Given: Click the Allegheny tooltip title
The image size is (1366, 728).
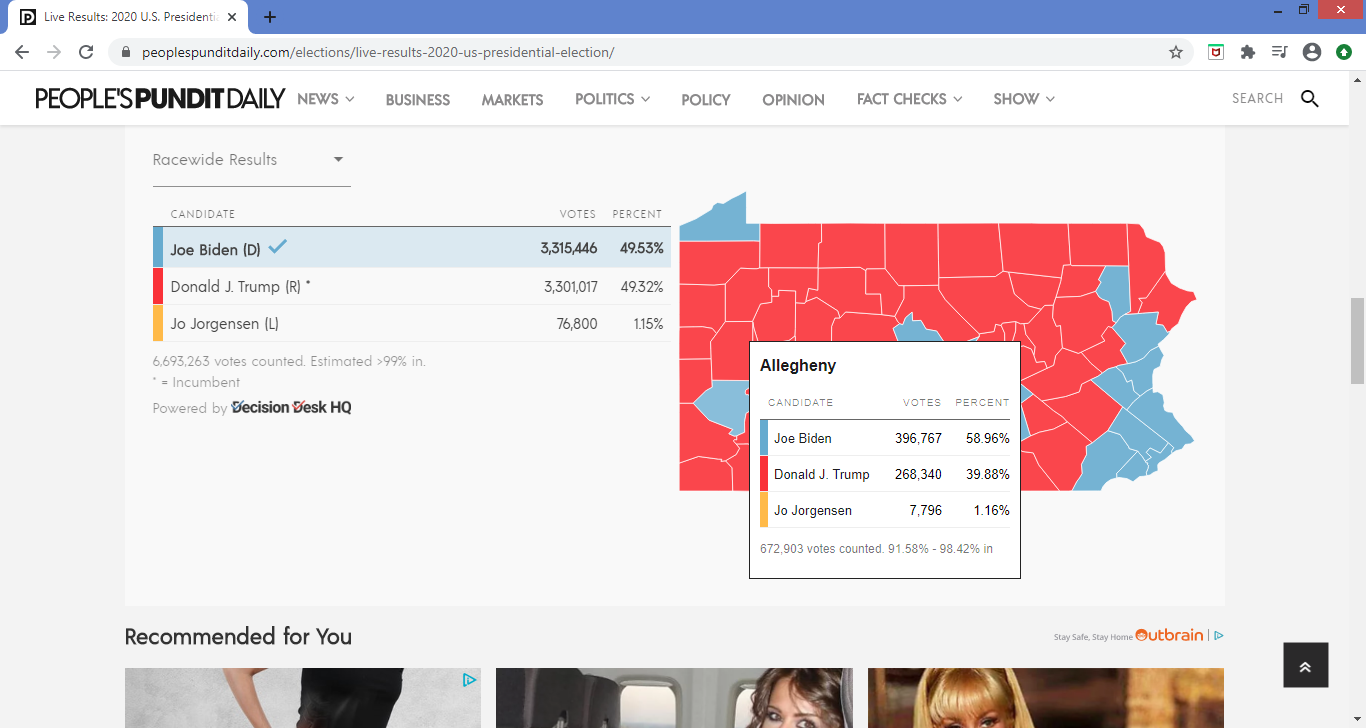Looking at the screenshot, I should pyautogui.click(x=798, y=366).
